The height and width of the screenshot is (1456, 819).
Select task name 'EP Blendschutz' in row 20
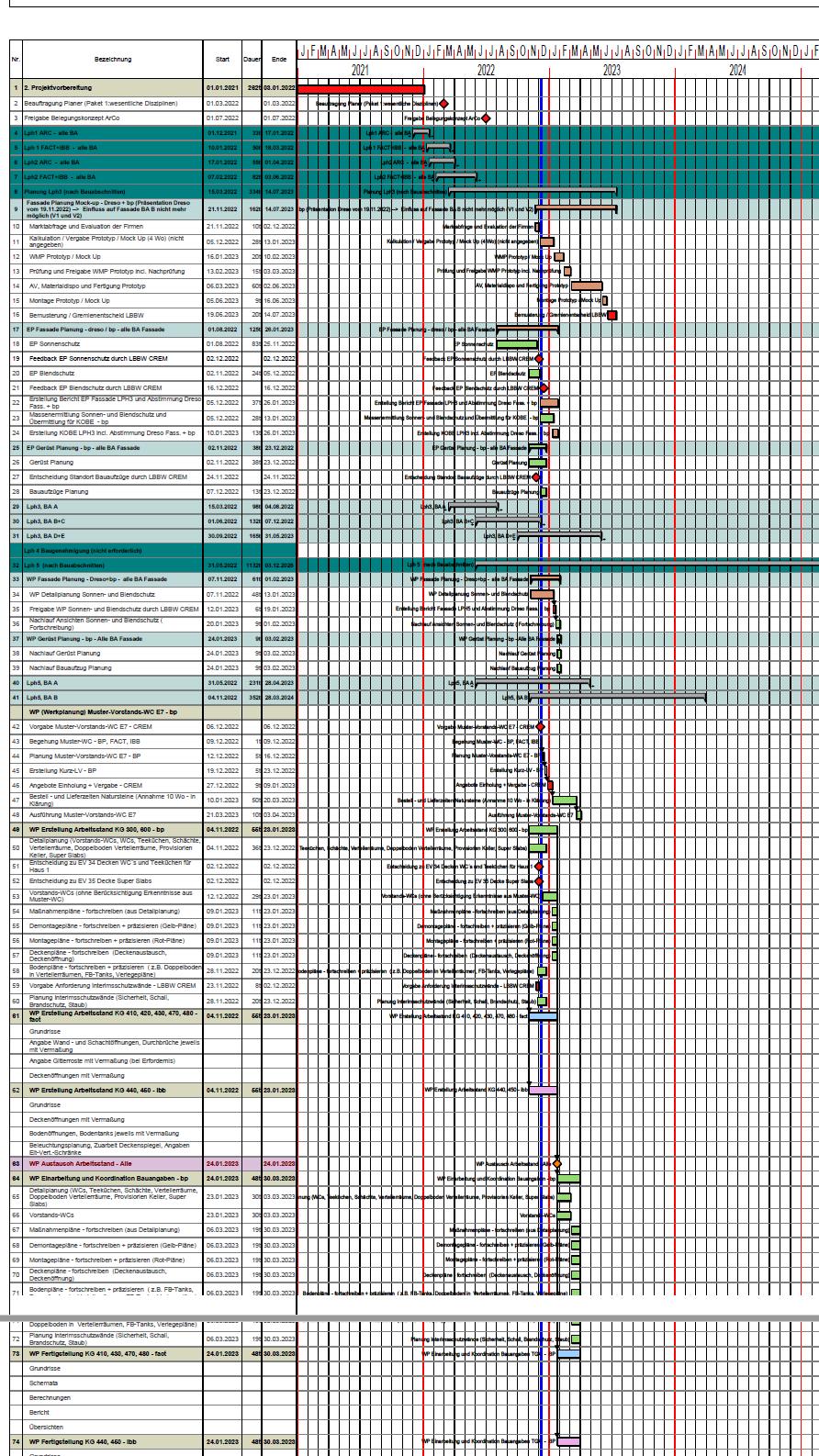[53, 373]
